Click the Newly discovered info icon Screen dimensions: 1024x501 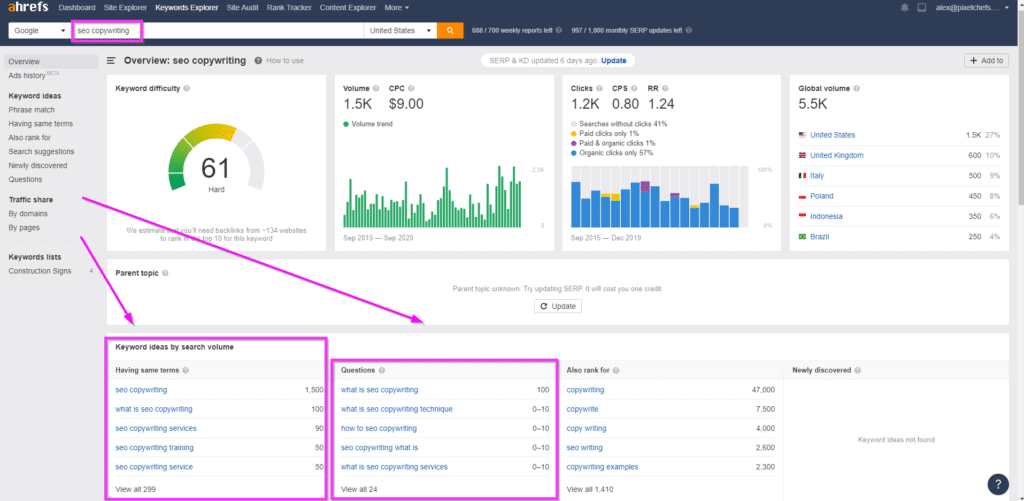tap(857, 370)
